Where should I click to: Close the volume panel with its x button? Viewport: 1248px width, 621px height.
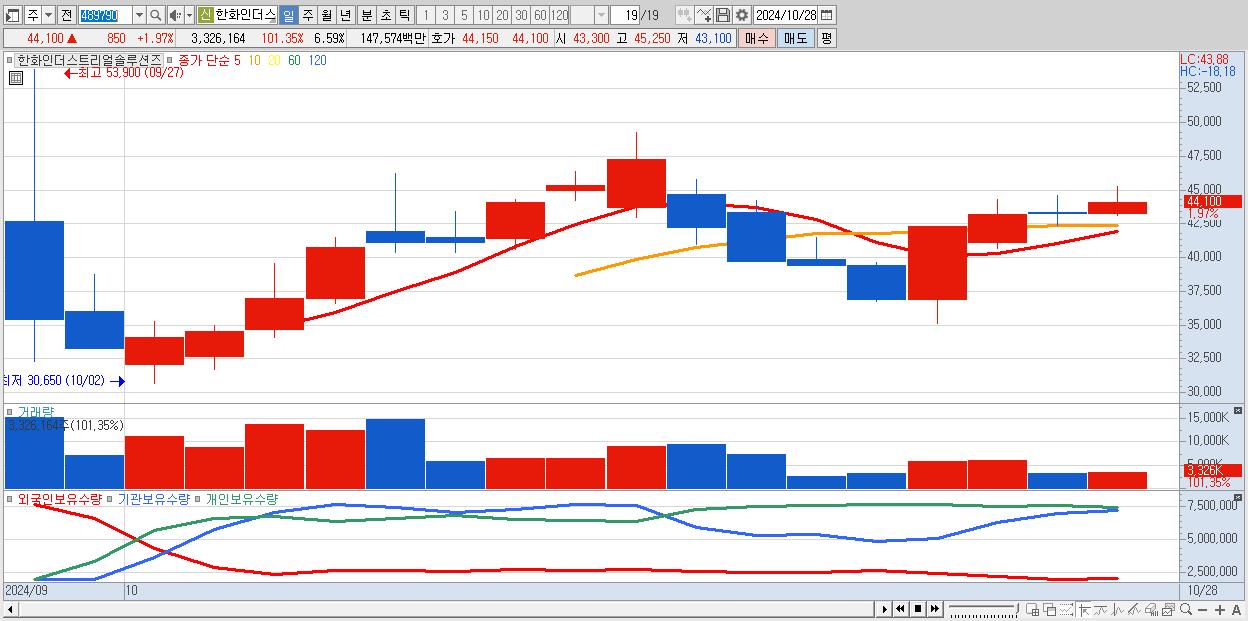1238,411
